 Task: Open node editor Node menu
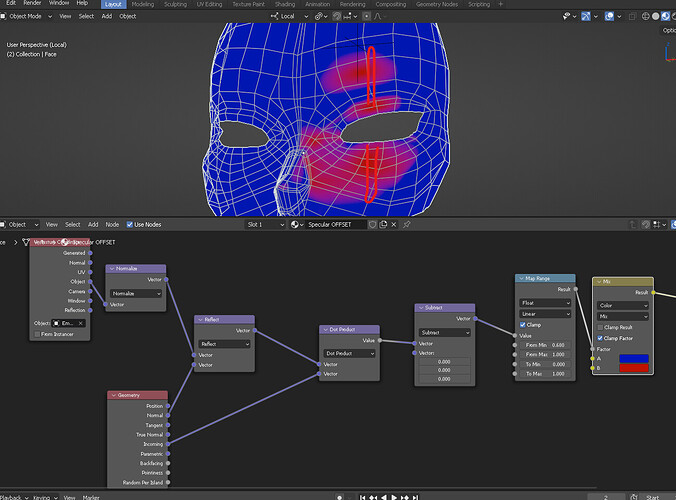pyautogui.click(x=112, y=225)
